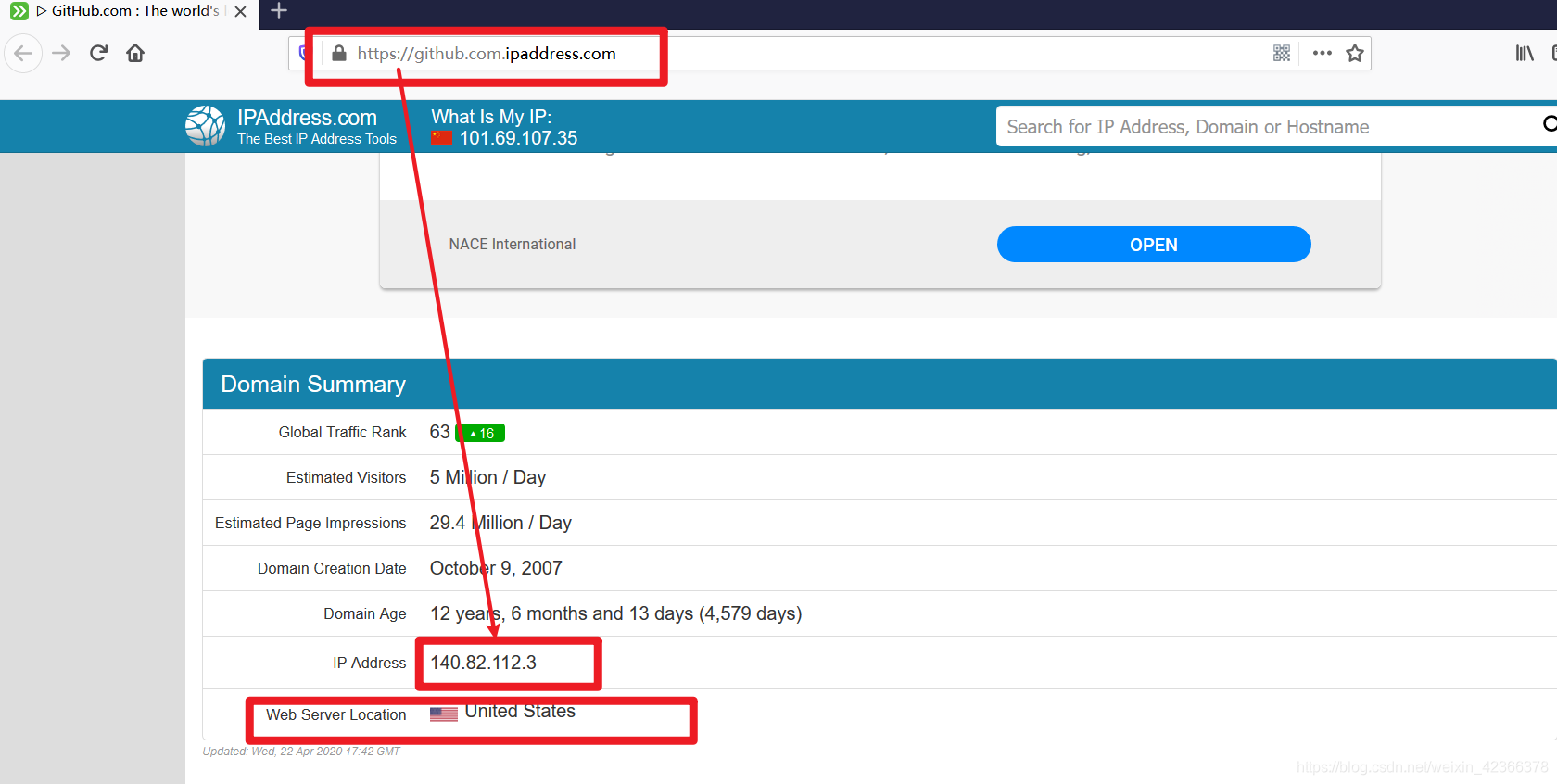The image size is (1557, 784).
Task: Click the NACE International ad text
Action: (x=513, y=244)
